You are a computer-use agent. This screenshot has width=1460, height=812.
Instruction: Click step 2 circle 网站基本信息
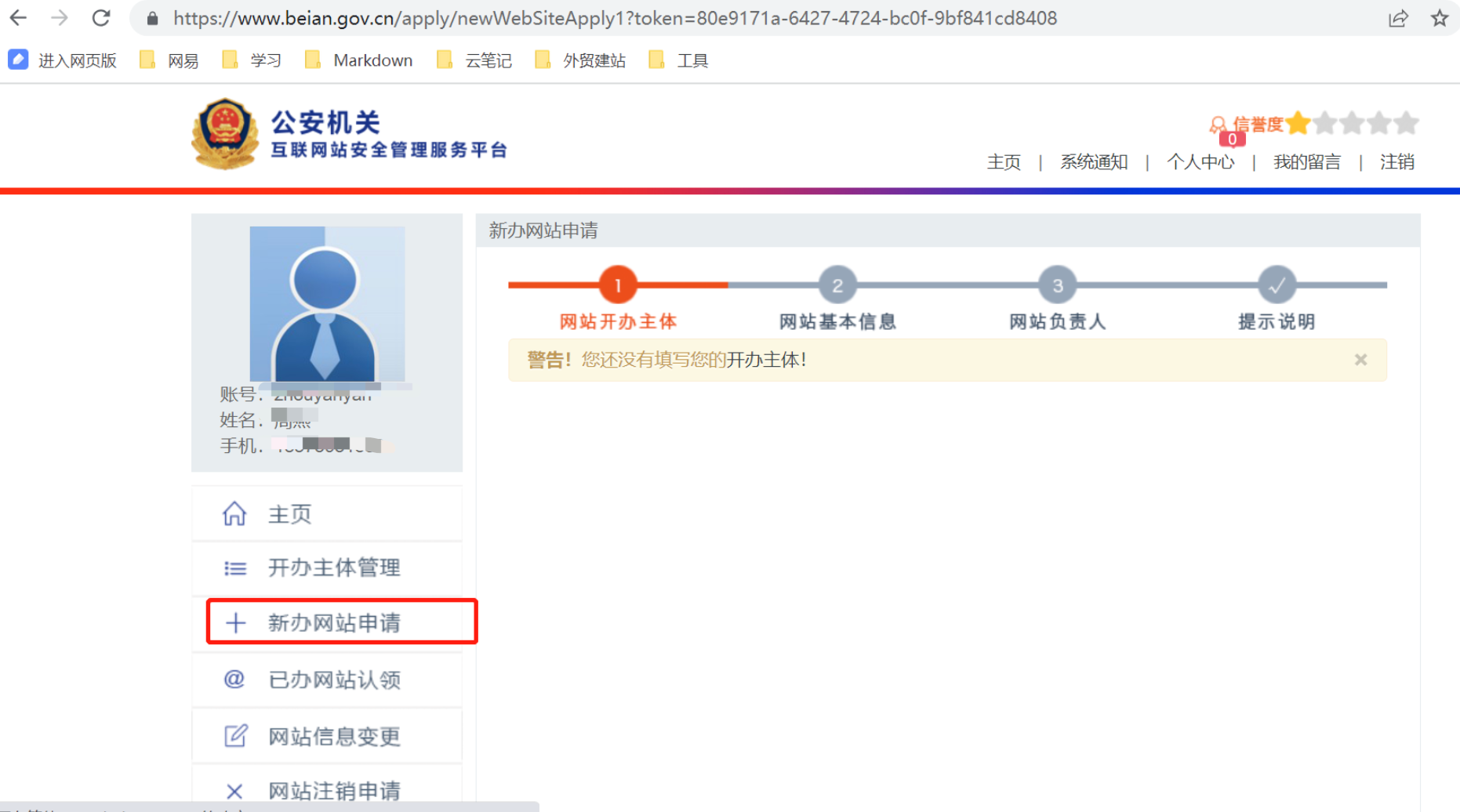click(x=837, y=285)
